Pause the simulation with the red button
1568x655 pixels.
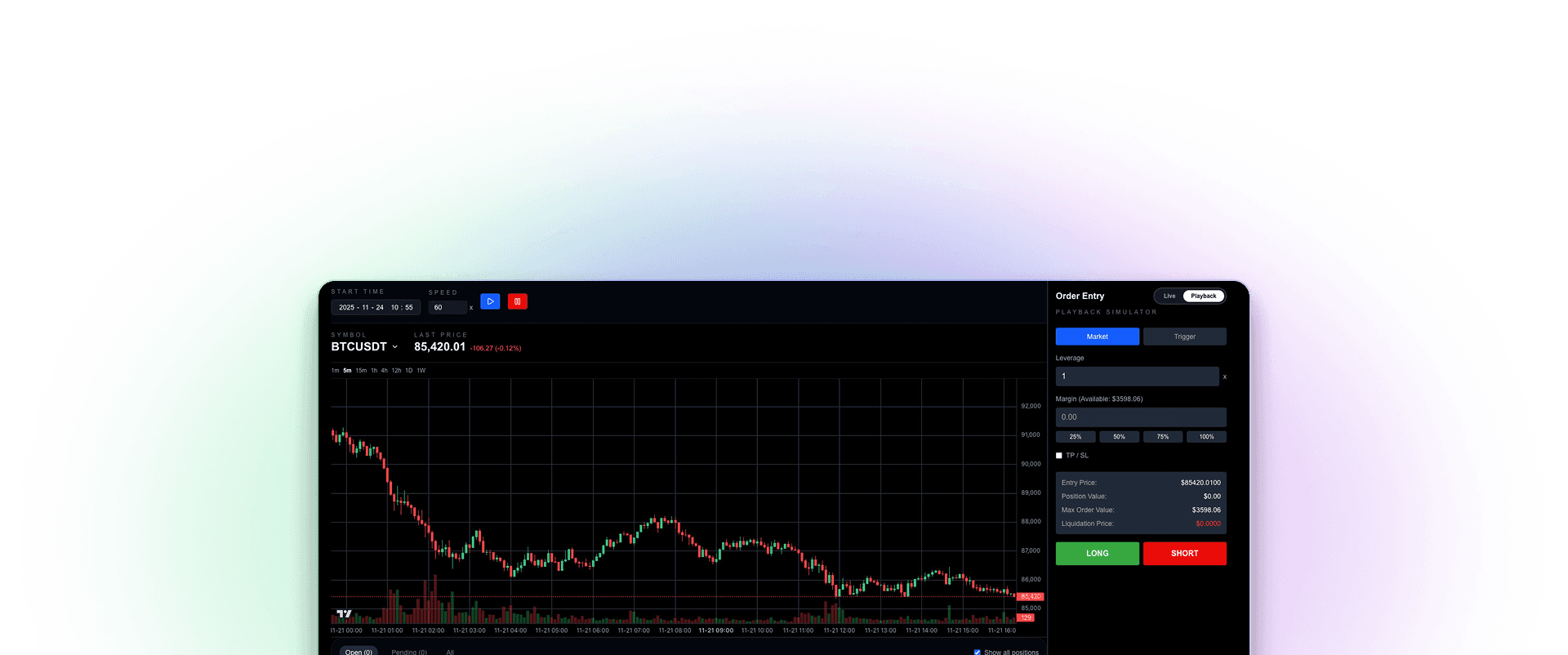tap(517, 301)
